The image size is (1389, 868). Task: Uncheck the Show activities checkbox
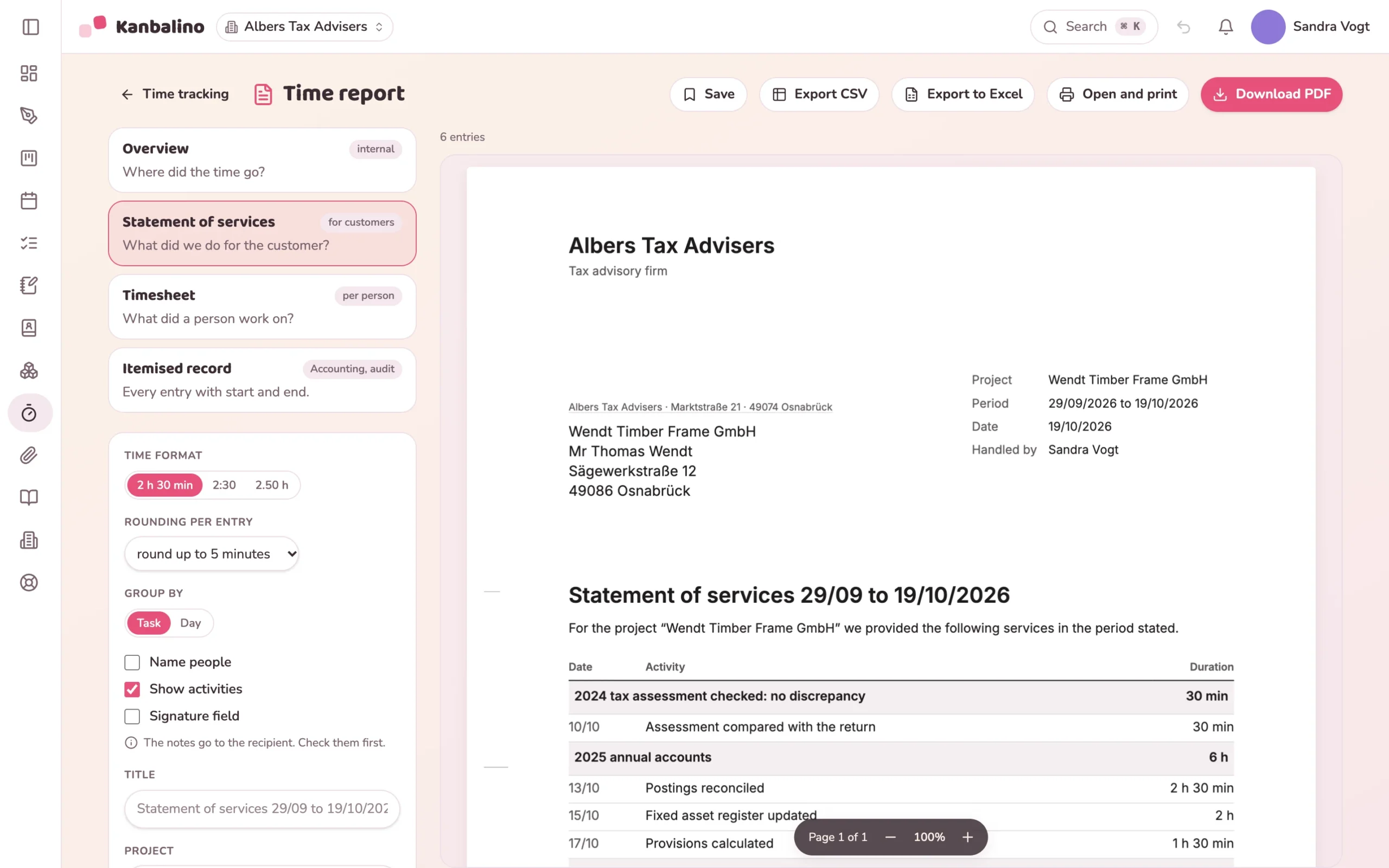coord(132,690)
